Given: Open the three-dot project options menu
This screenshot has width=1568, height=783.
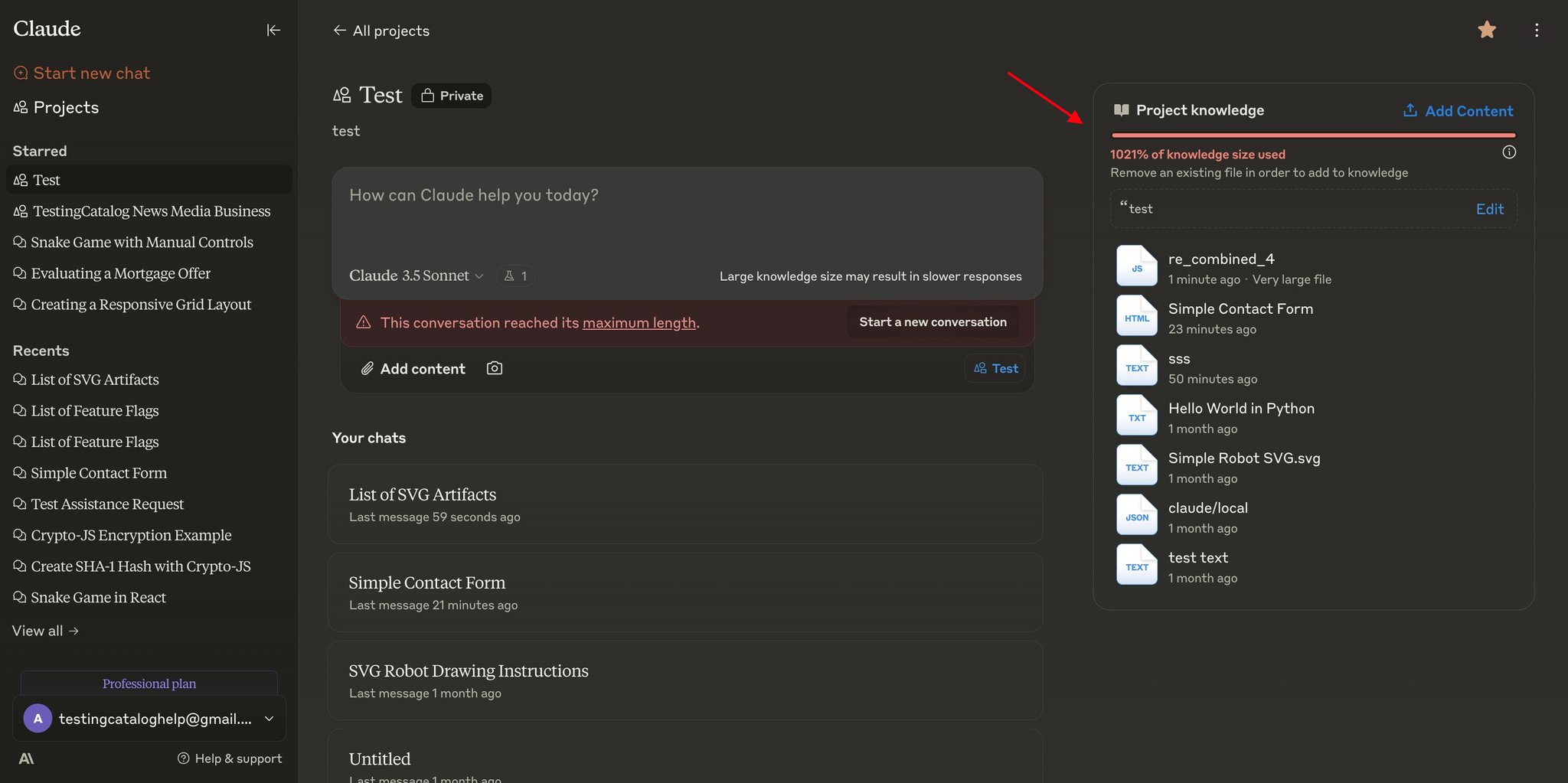Looking at the screenshot, I should pyautogui.click(x=1536, y=30).
